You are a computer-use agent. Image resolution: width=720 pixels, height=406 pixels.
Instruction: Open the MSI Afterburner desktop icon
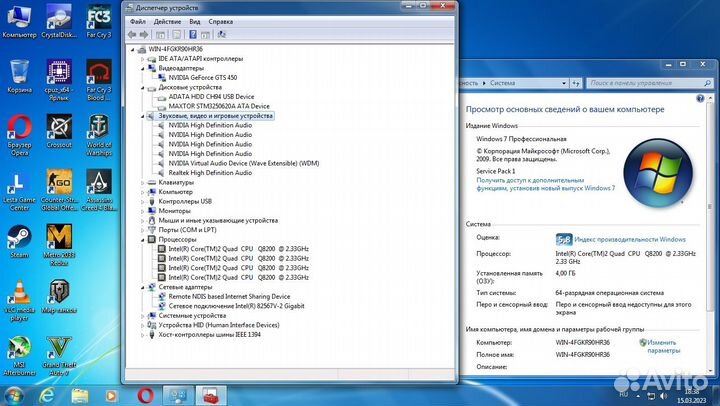[x=18, y=353]
